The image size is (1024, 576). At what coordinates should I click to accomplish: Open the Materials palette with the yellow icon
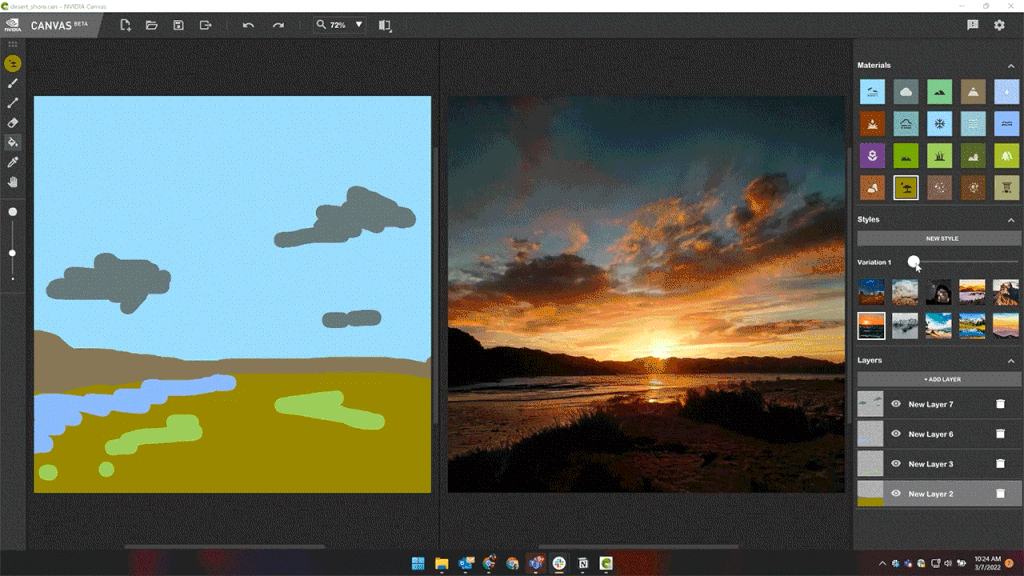coord(13,62)
